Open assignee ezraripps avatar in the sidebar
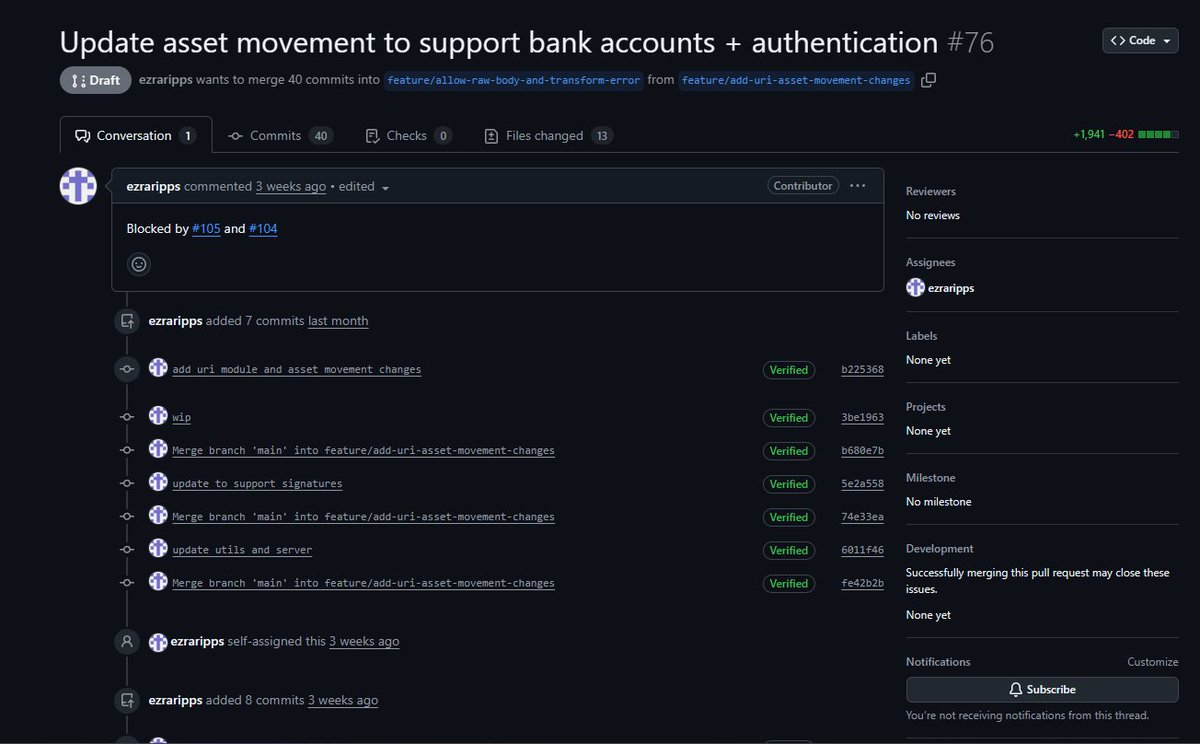This screenshot has width=1200, height=744. [915, 287]
